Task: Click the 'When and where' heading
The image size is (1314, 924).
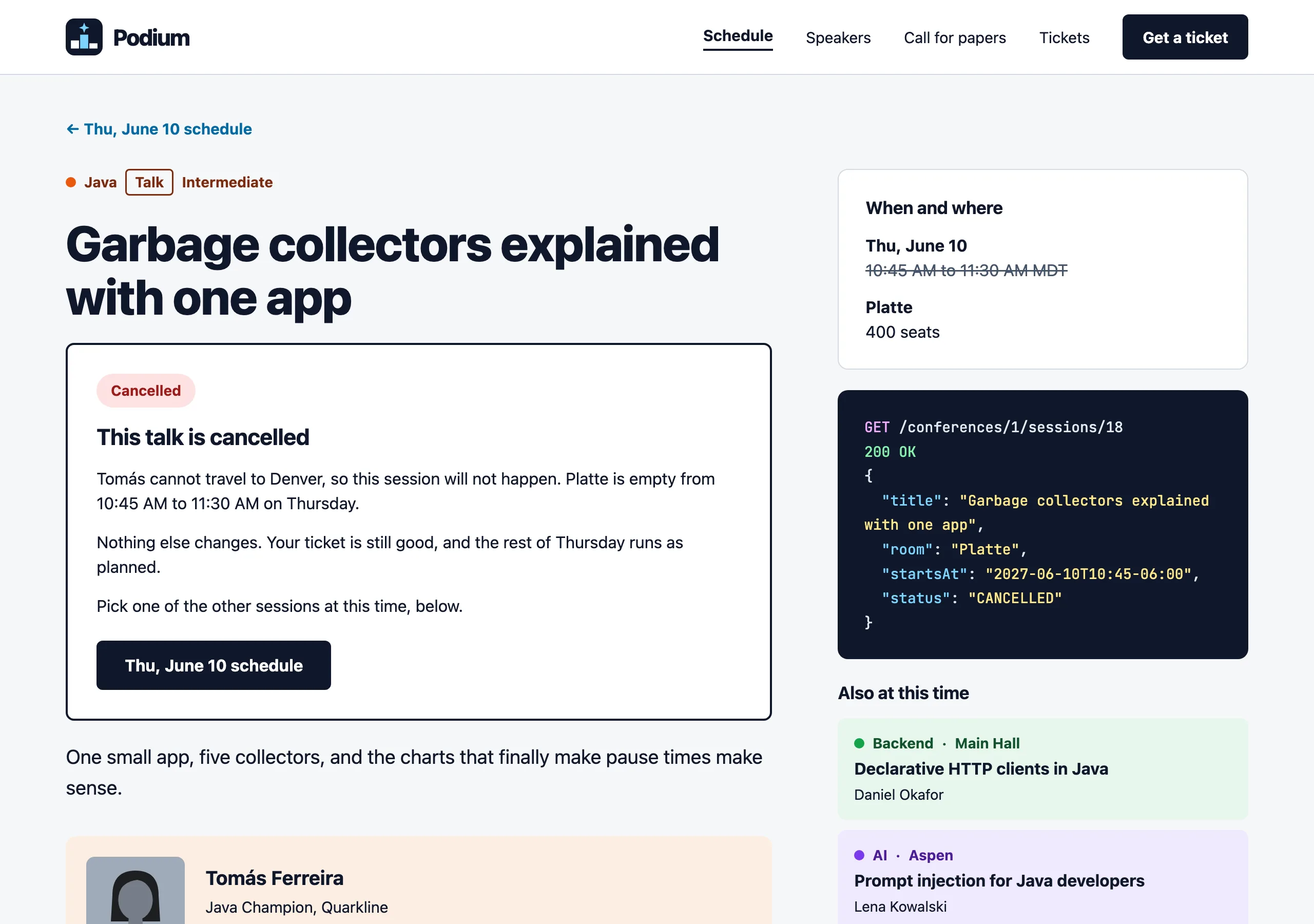Action: coord(934,208)
